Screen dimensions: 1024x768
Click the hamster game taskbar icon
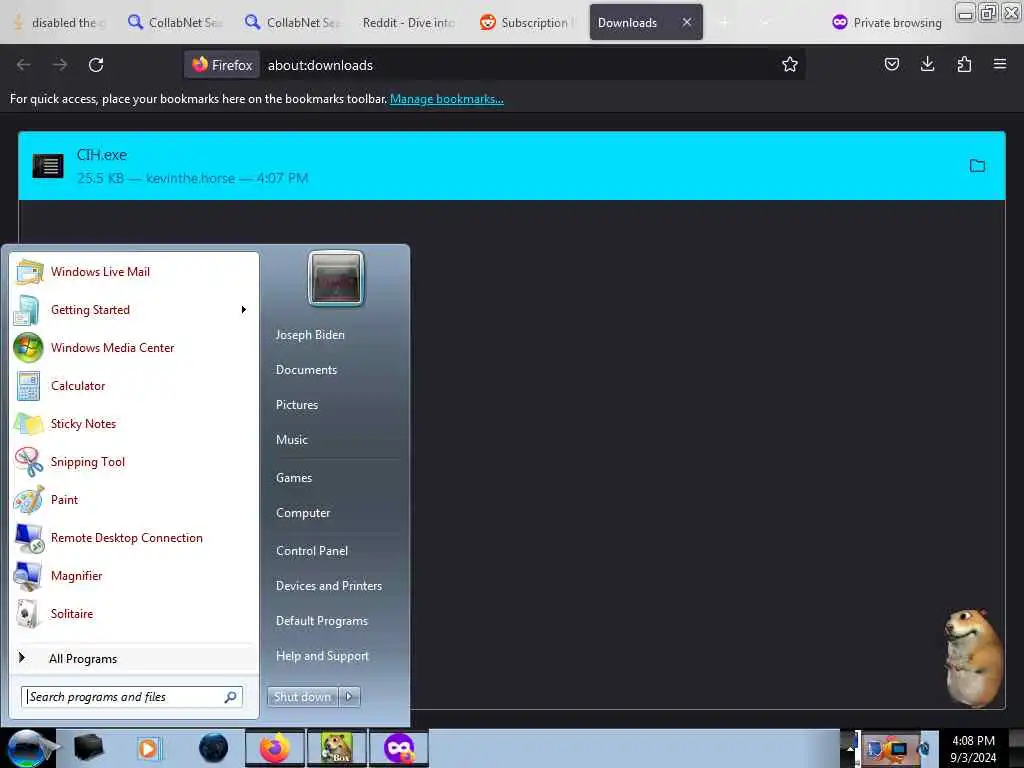pos(337,748)
